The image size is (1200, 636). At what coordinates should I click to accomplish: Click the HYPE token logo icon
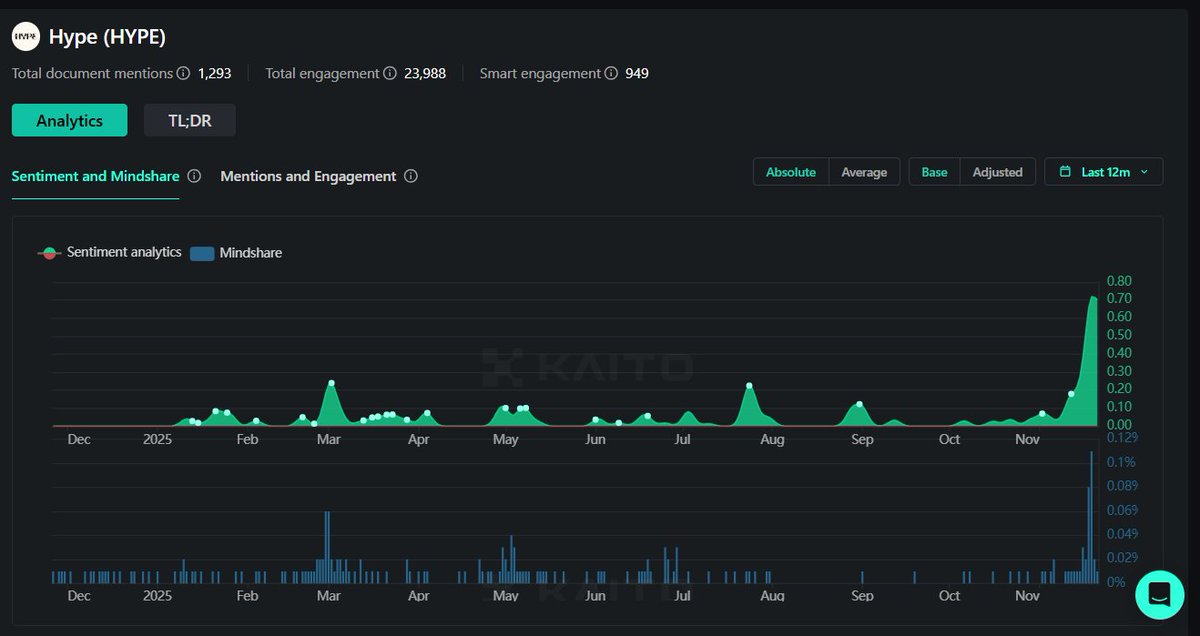pos(25,37)
